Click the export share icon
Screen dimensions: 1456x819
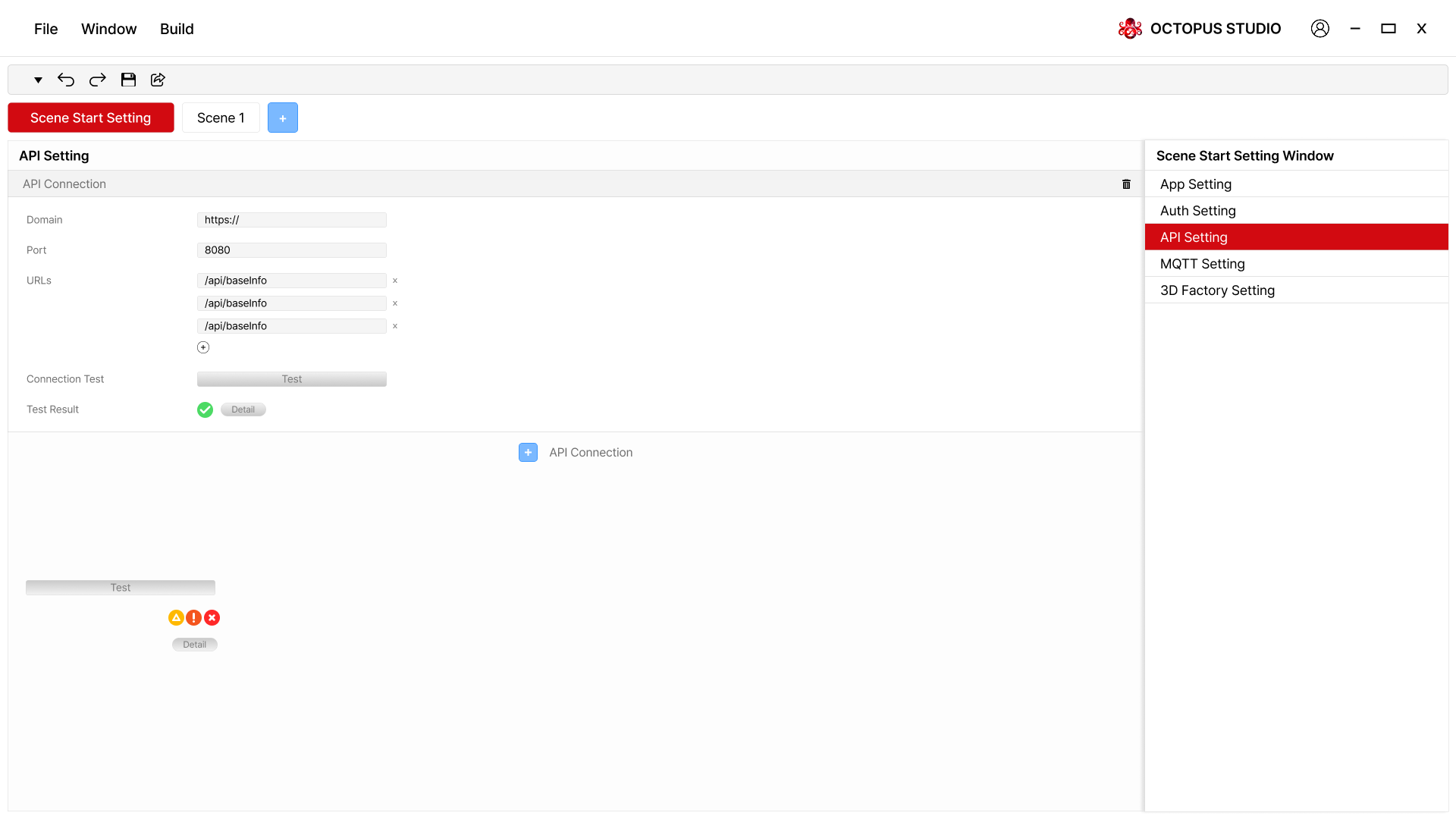click(158, 80)
